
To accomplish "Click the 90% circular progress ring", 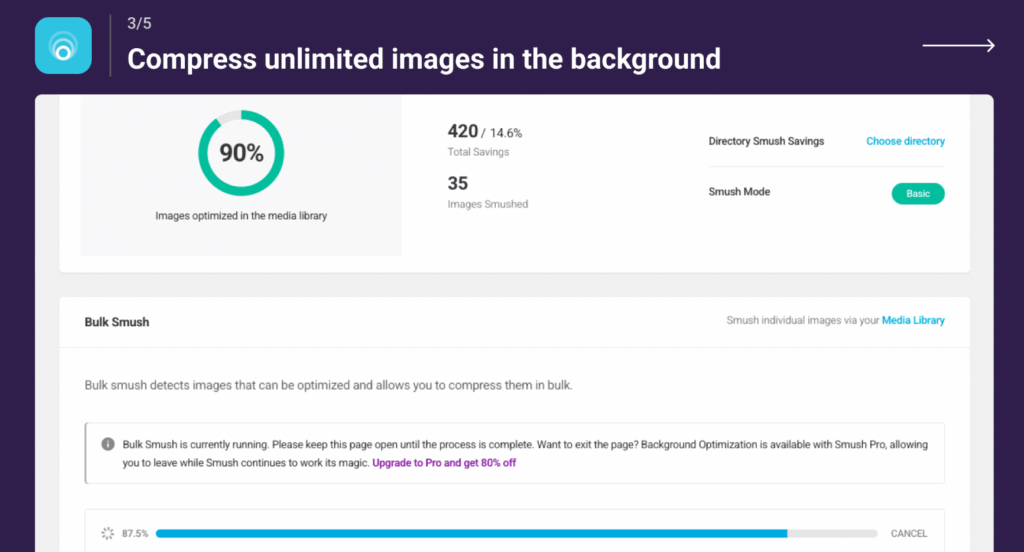I will 241,153.
